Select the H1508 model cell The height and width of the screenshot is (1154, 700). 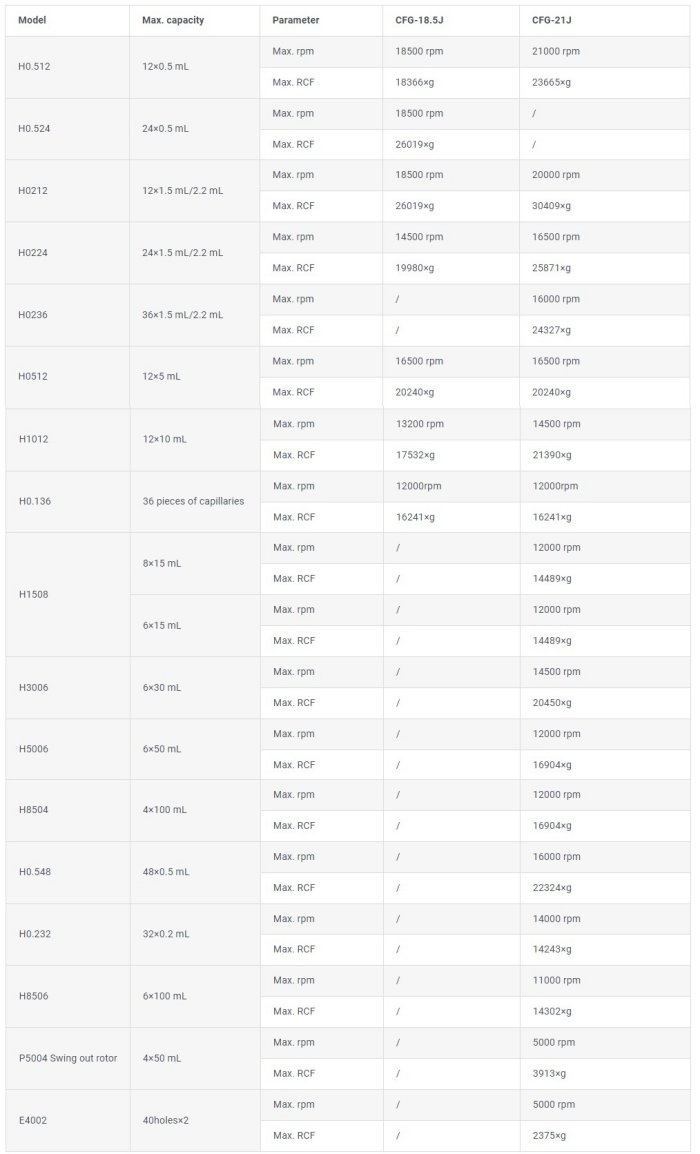tap(33, 594)
